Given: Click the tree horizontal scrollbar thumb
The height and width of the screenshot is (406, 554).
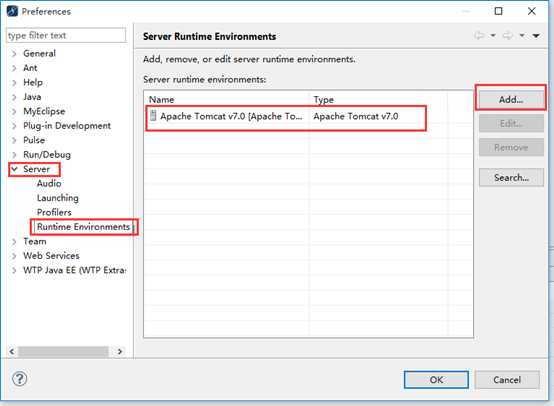Looking at the screenshot, I should coord(63,351).
